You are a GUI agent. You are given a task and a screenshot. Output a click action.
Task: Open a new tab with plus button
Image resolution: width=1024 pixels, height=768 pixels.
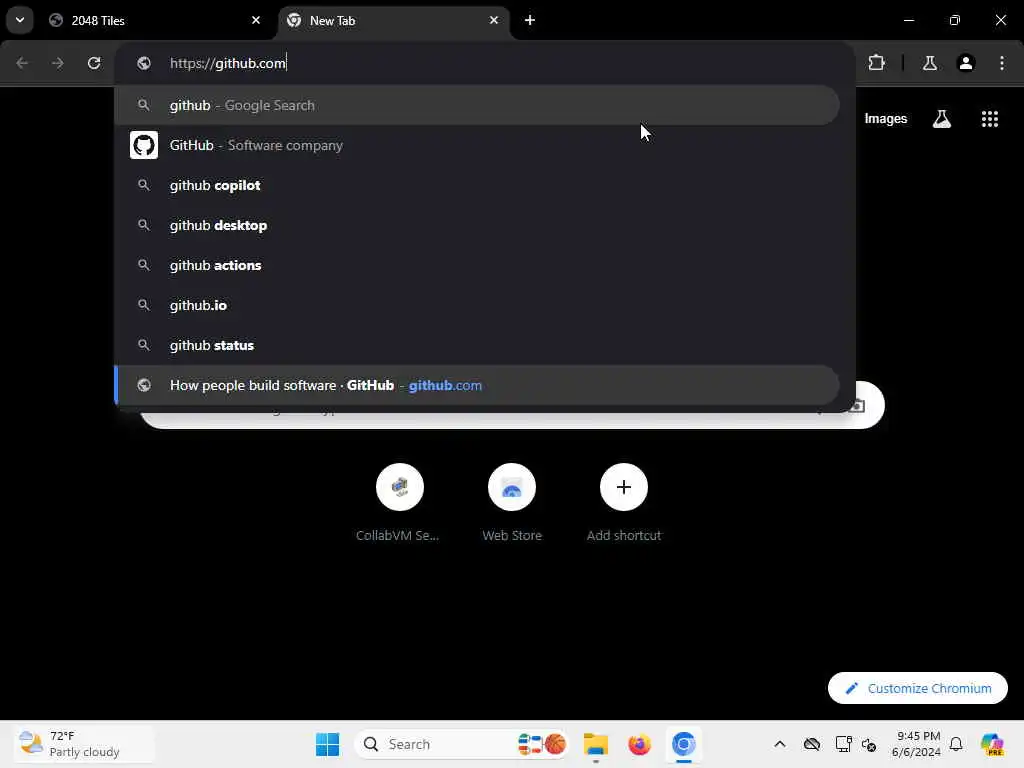click(530, 20)
